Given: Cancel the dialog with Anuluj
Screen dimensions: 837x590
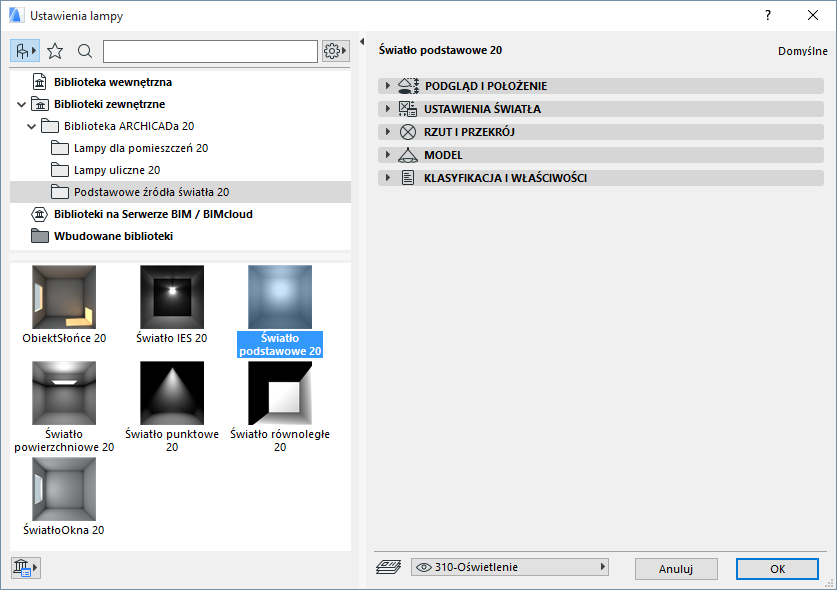Looking at the screenshot, I should coord(676,568).
